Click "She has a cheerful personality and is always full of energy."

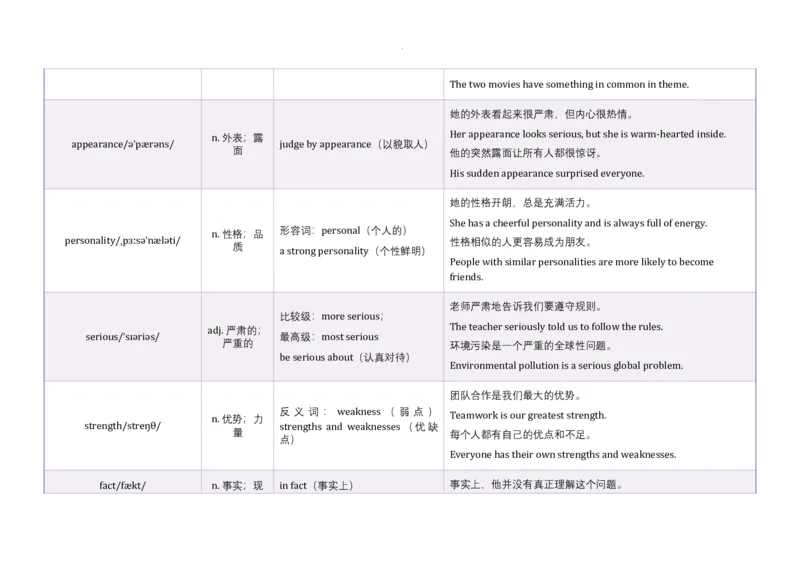(x=578, y=223)
